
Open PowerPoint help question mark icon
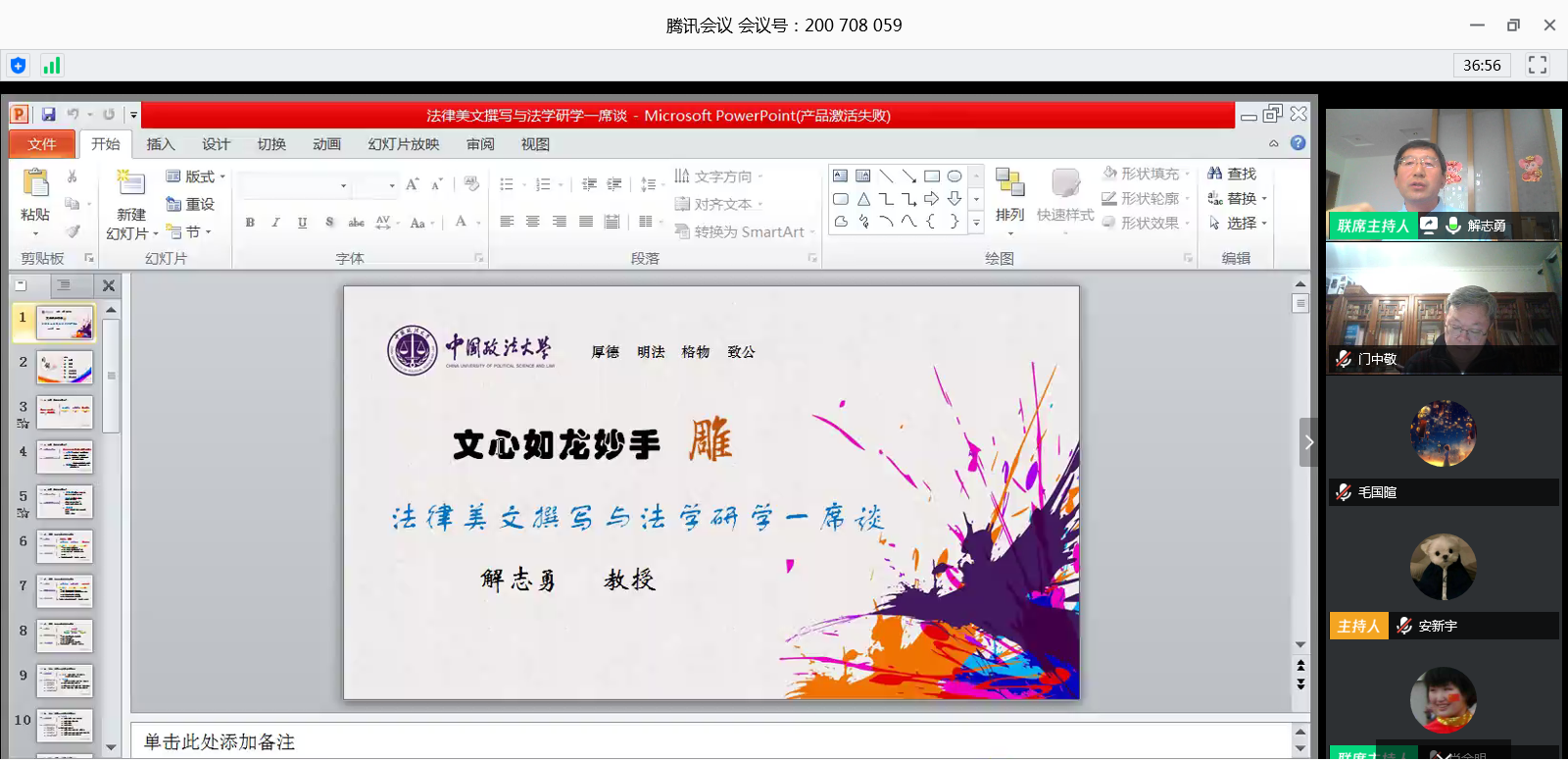tap(1298, 143)
